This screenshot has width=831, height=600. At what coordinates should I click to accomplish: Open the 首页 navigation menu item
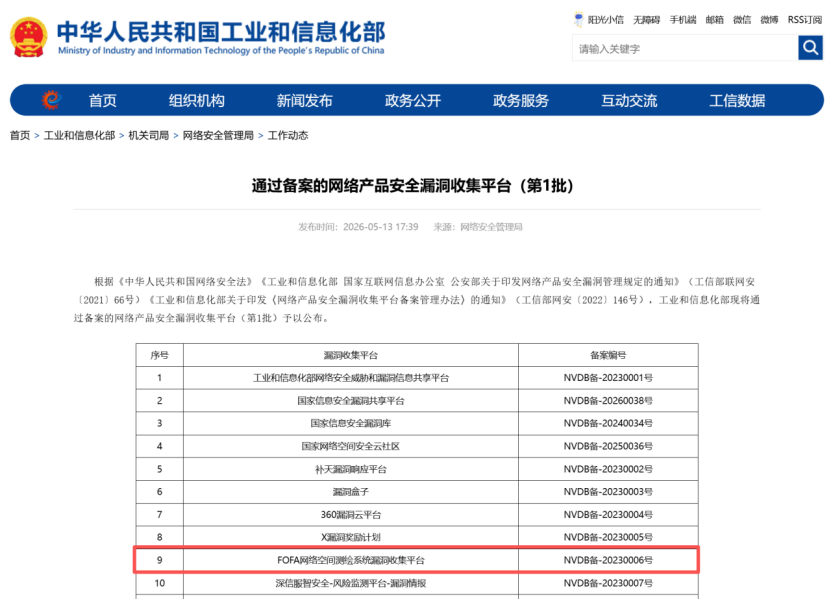click(102, 100)
